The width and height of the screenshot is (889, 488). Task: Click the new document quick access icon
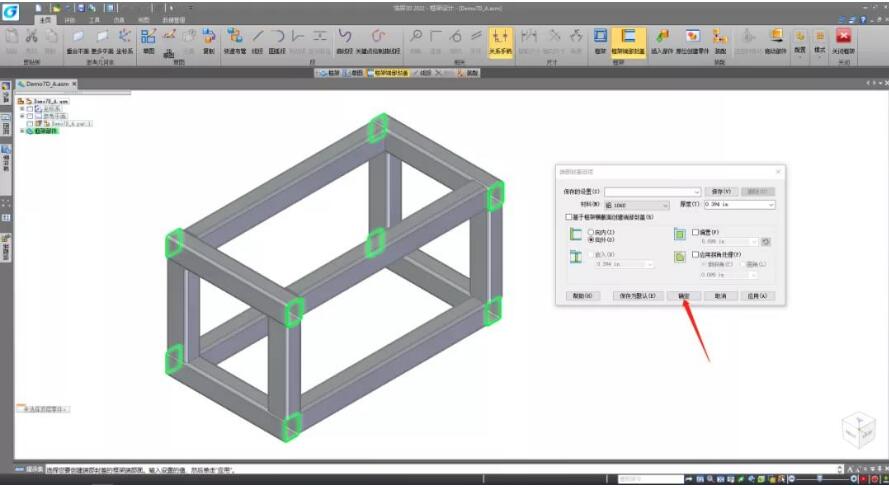pyautogui.click(x=39, y=8)
